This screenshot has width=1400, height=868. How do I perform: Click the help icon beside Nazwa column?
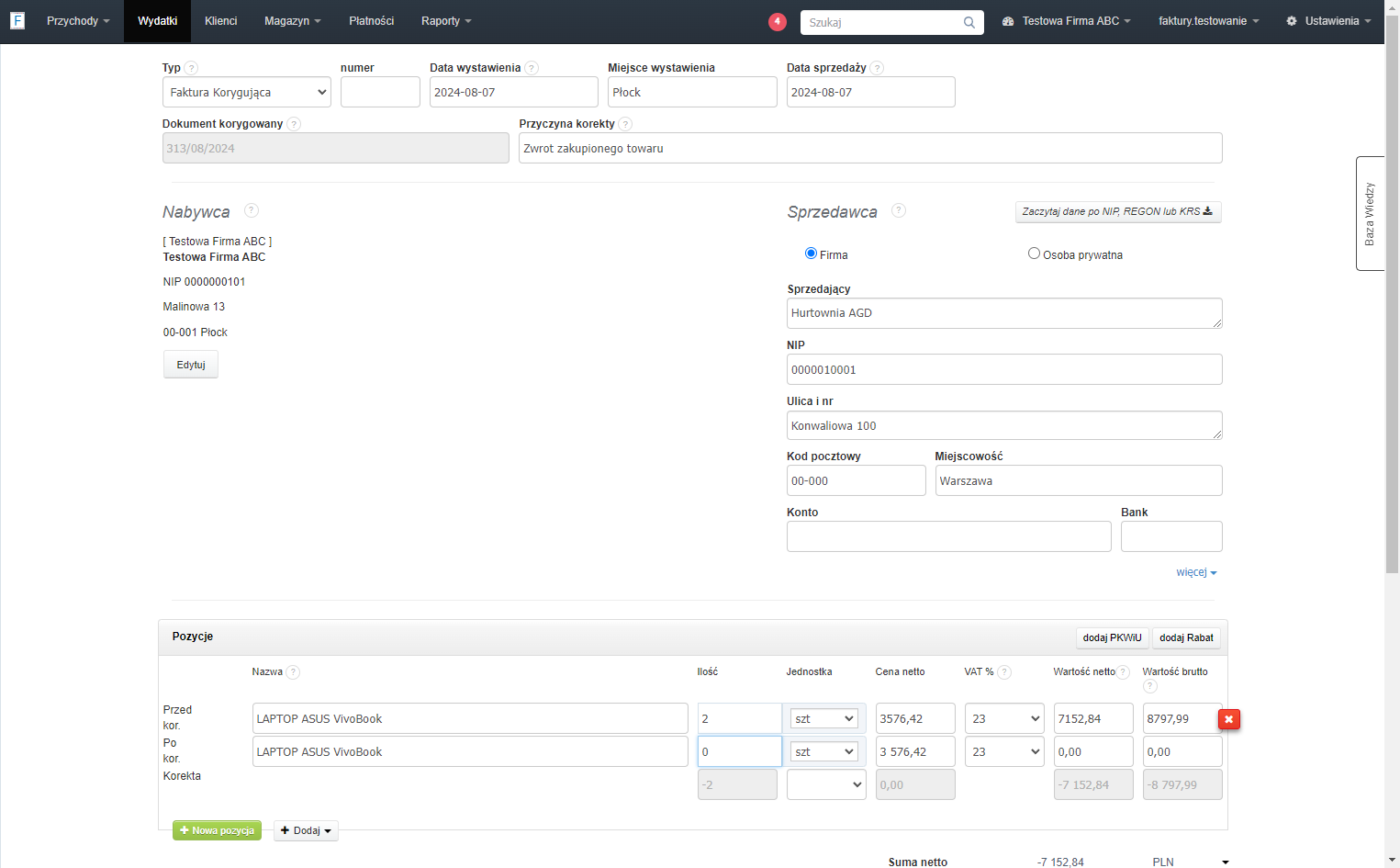pyautogui.click(x=293, y=672)
